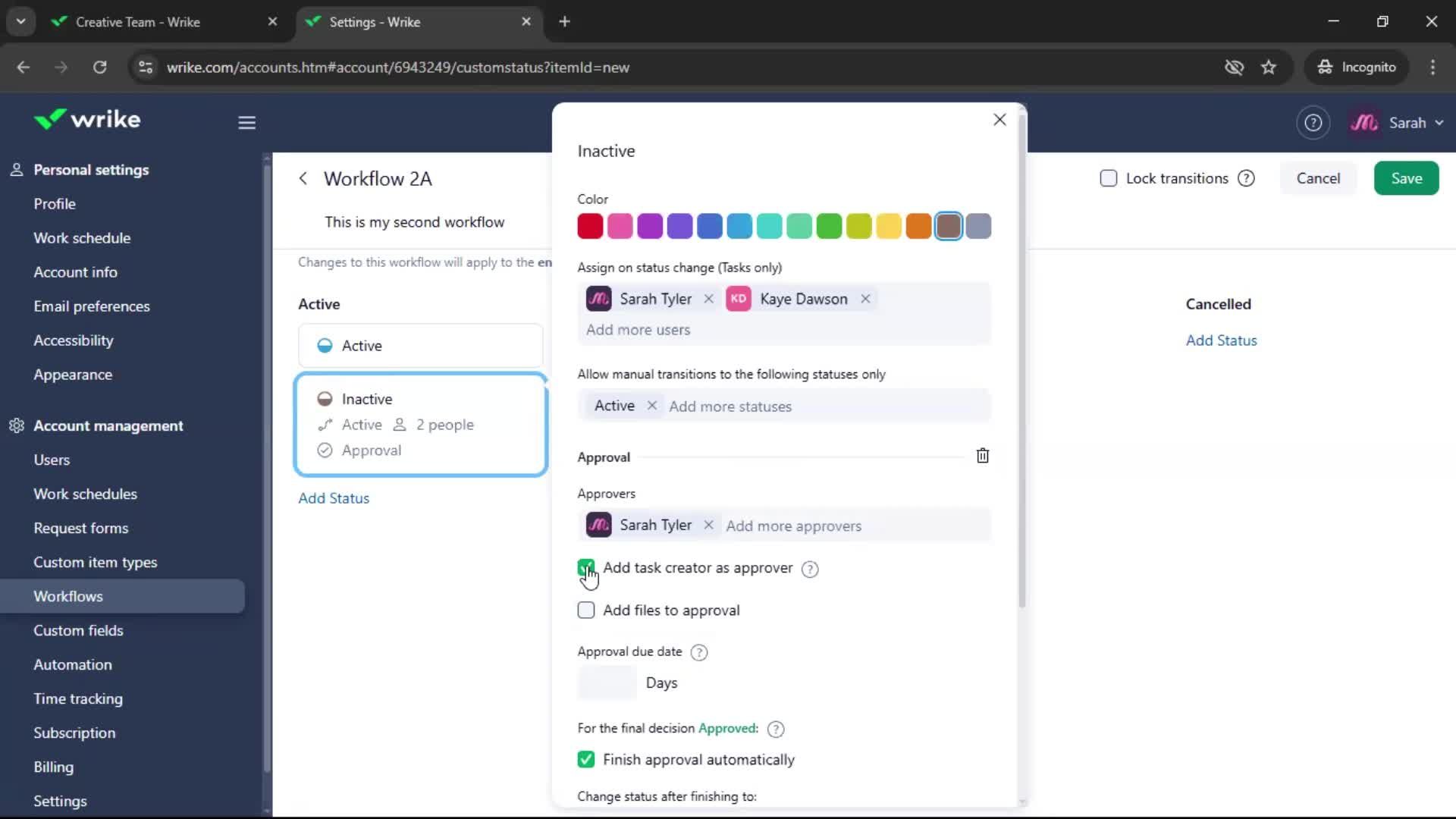Open the Automation settings page
The height and width of the screenshot is (819, 1456).
point(73,664)
